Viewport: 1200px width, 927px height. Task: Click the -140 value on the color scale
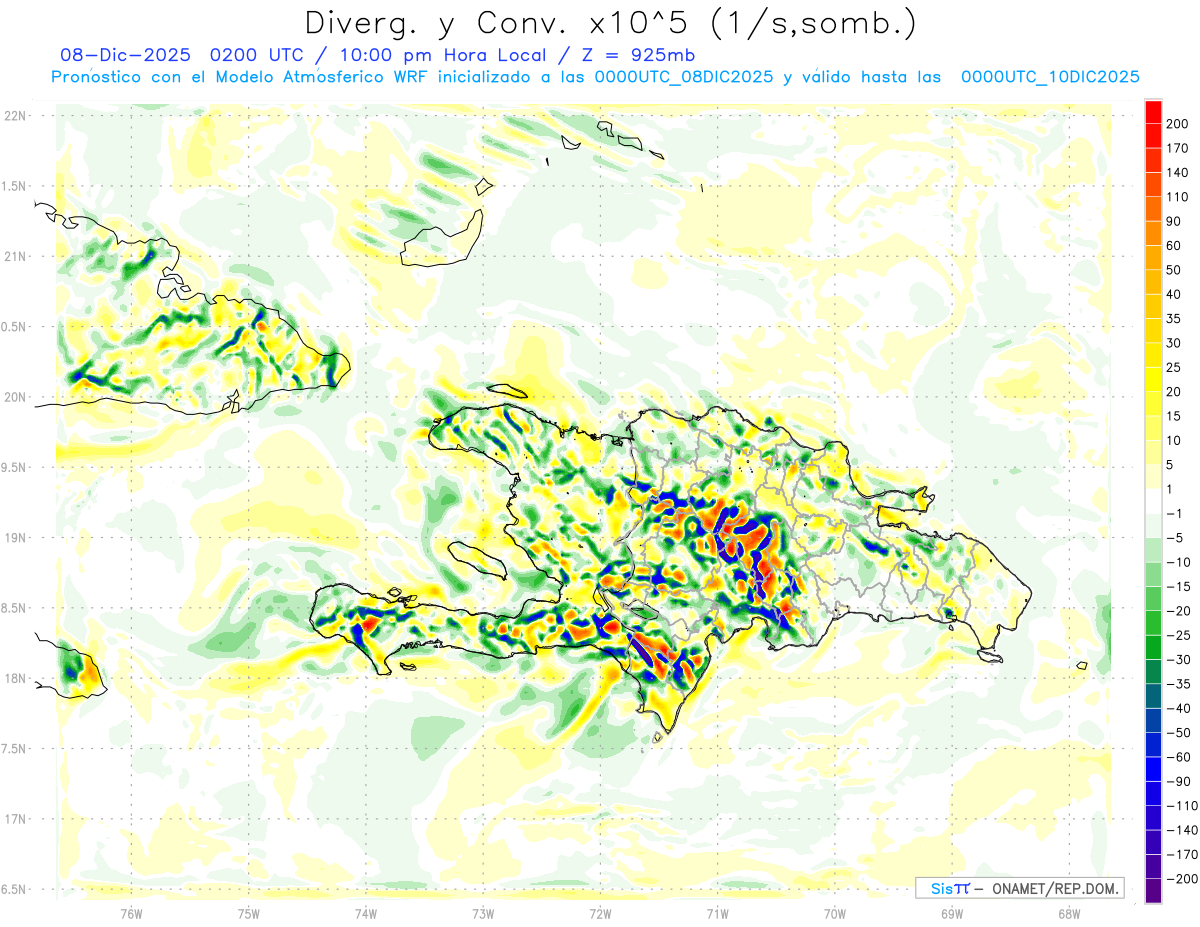[x=1181, y=830]
